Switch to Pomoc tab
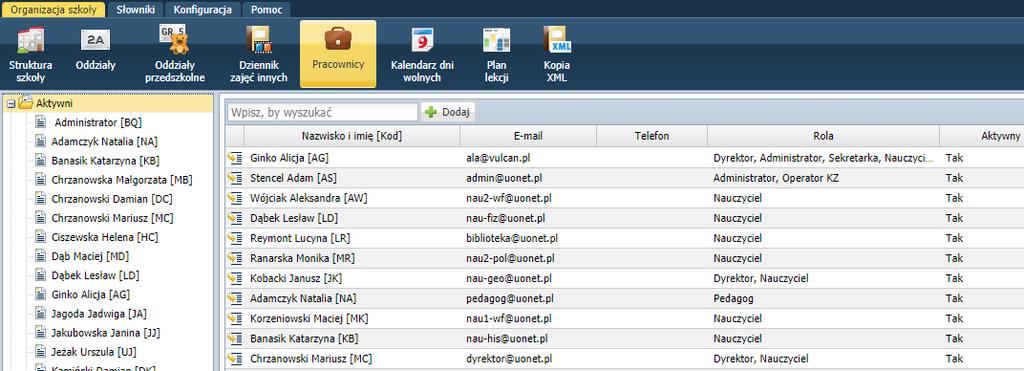The width and height of the screenshot is (1024, 371). [266, 10]
